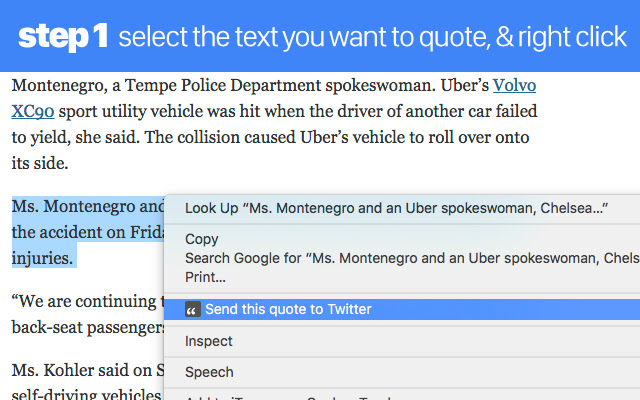The height and width of the screenshot is (400, 640).
Task: Choose Inspect in the context menu
Action: (x=209, y=341)
